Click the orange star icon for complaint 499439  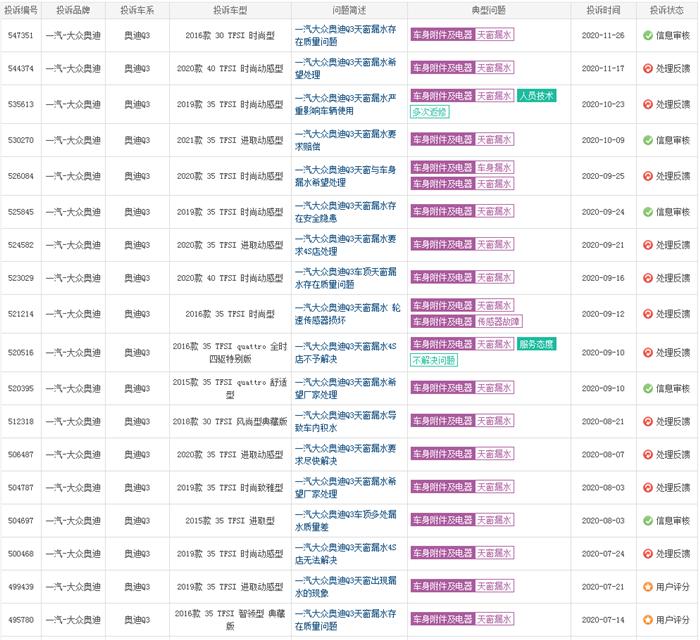(x=648, y=586)
